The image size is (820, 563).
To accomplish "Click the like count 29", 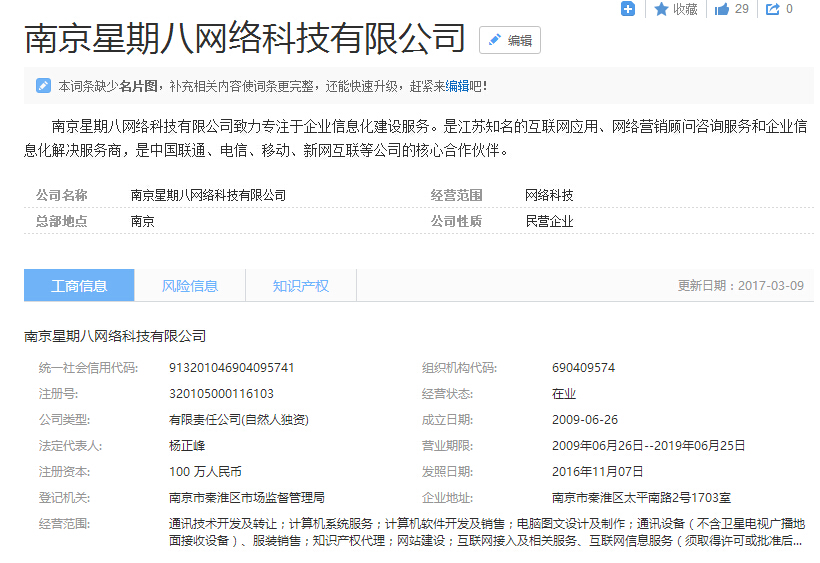I will 741,9.
